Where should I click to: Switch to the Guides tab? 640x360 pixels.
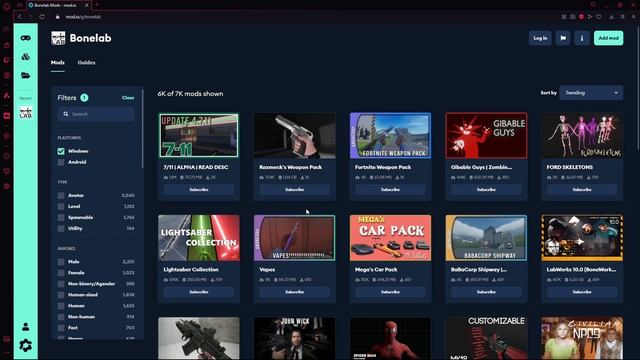(87, 62)
